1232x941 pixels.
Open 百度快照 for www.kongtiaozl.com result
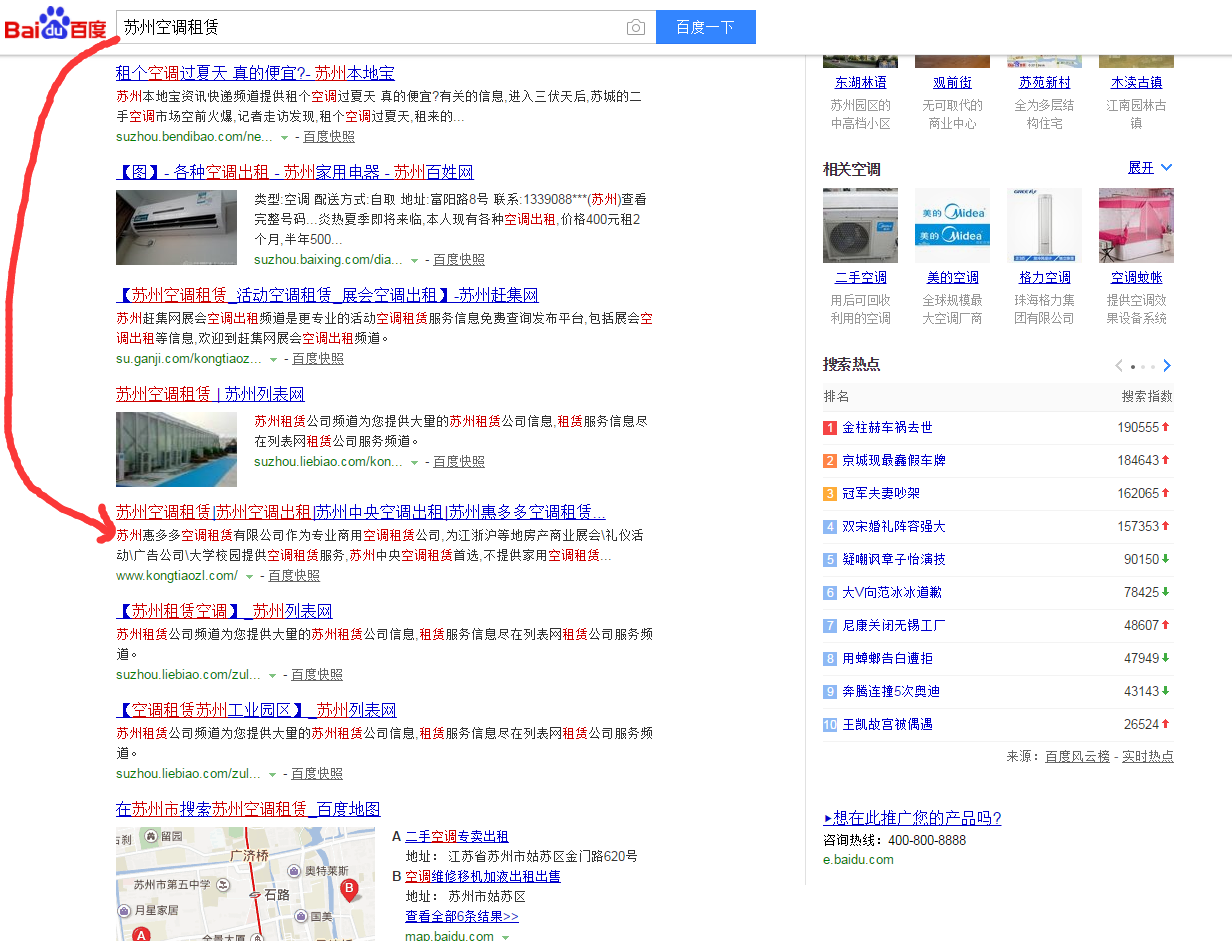click(x=294, y=576)
